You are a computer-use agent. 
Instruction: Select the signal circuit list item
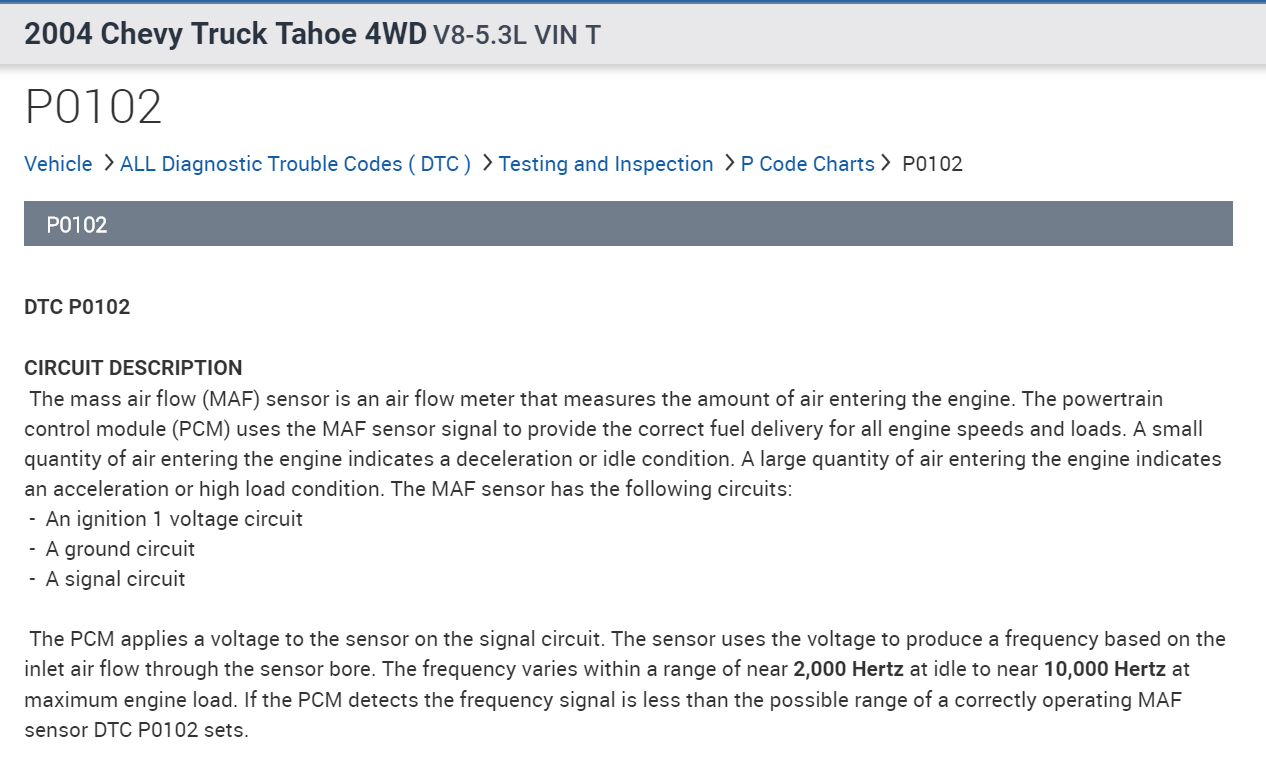click(x=115, y=579)
